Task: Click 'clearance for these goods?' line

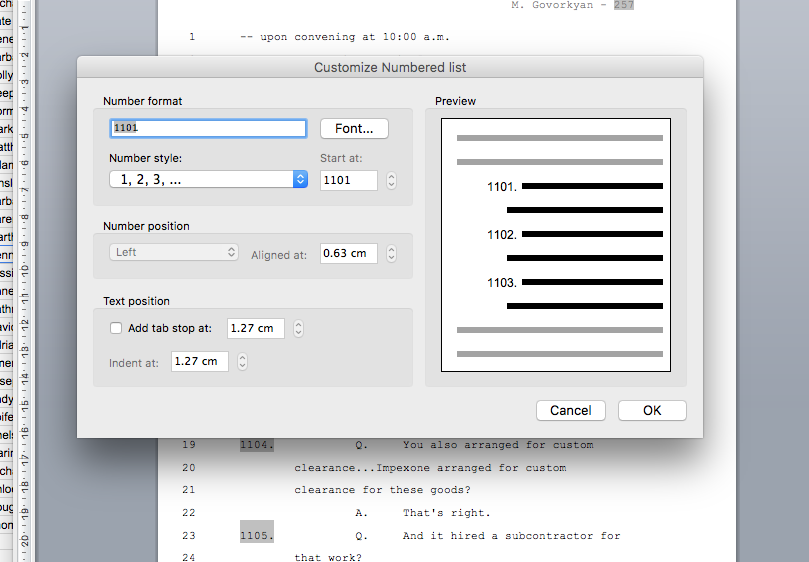Action: [382, 490]
